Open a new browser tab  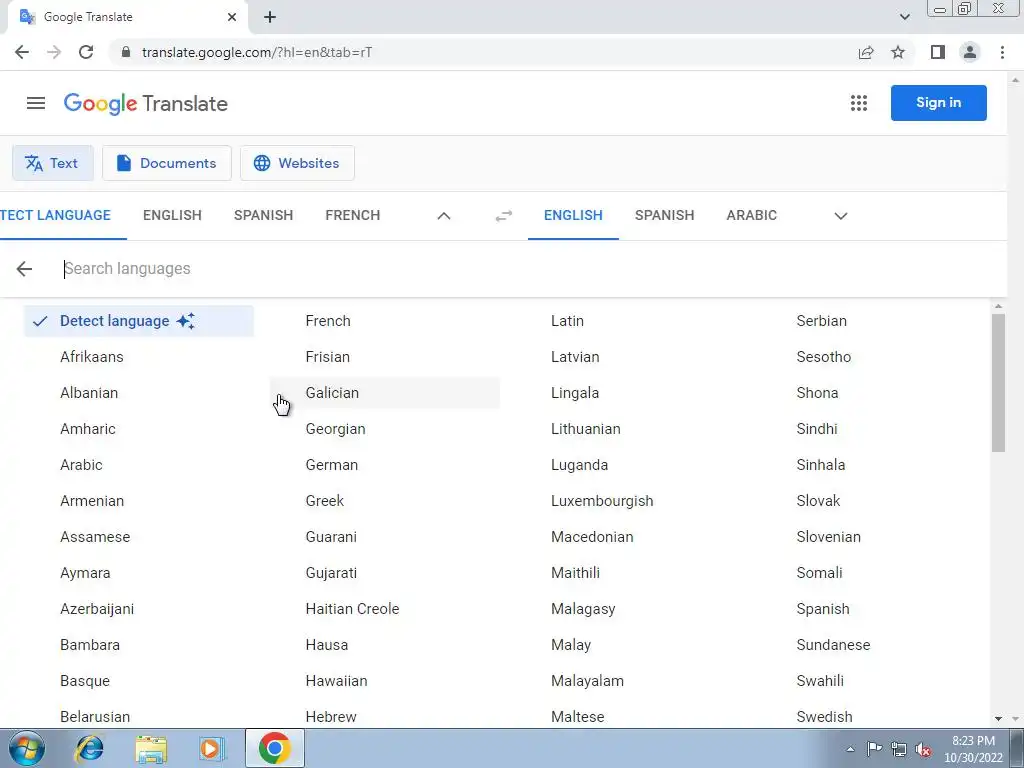[270, 17]
